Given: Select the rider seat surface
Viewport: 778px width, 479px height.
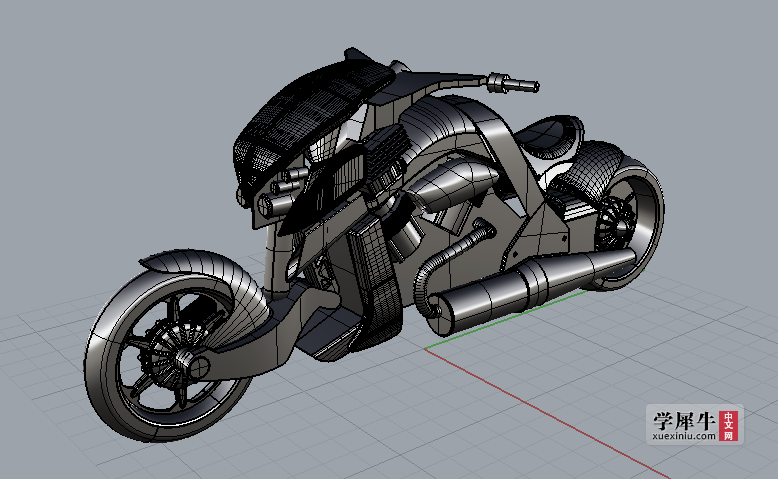Looking at the screenshot, I should point(548,137).
